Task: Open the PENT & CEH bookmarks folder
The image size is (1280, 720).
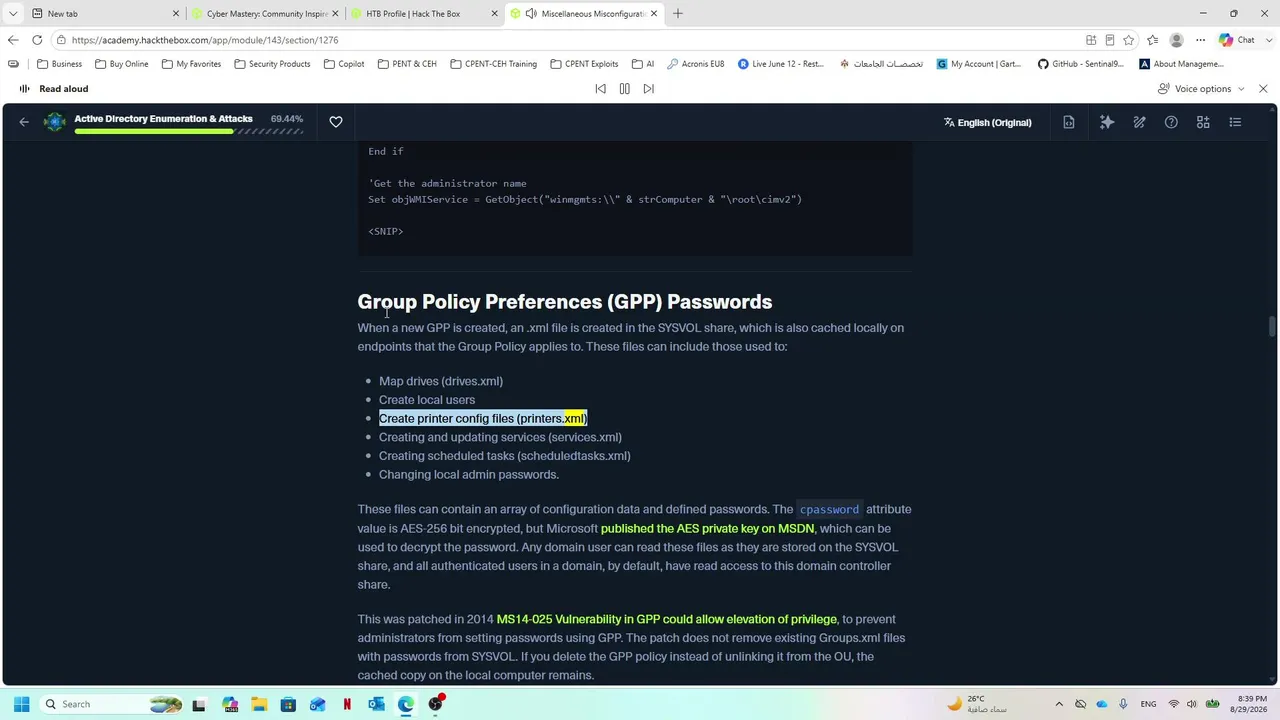Action: (x=407, y=64)
